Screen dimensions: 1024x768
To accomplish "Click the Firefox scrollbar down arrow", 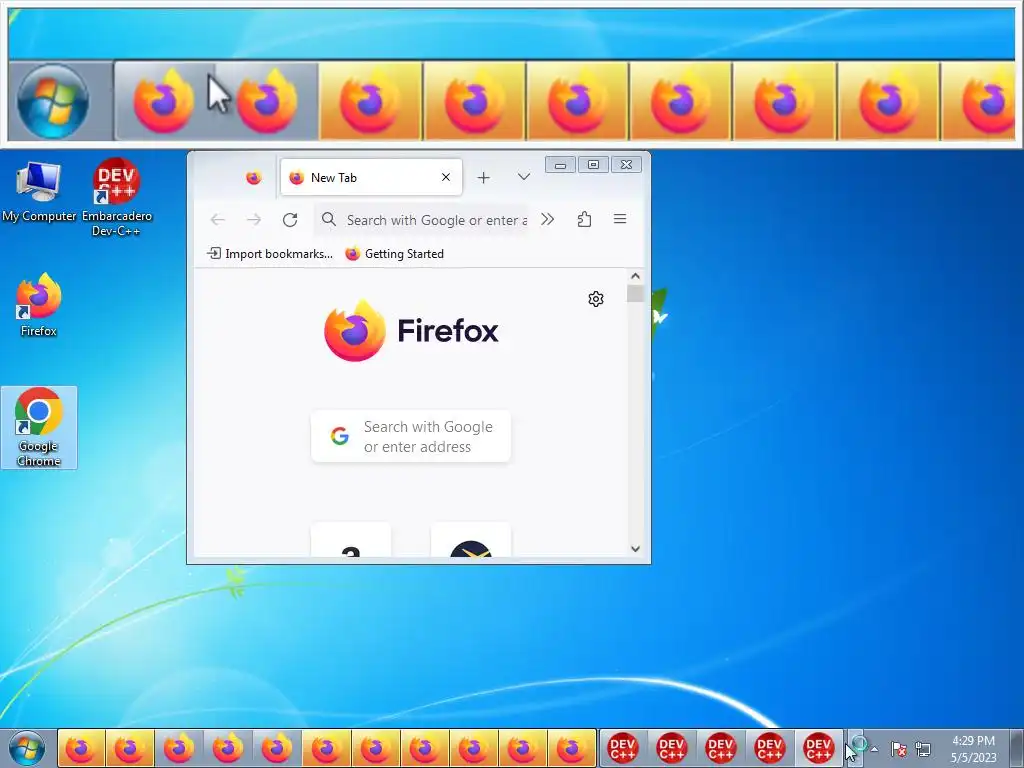I will (635, 549).
